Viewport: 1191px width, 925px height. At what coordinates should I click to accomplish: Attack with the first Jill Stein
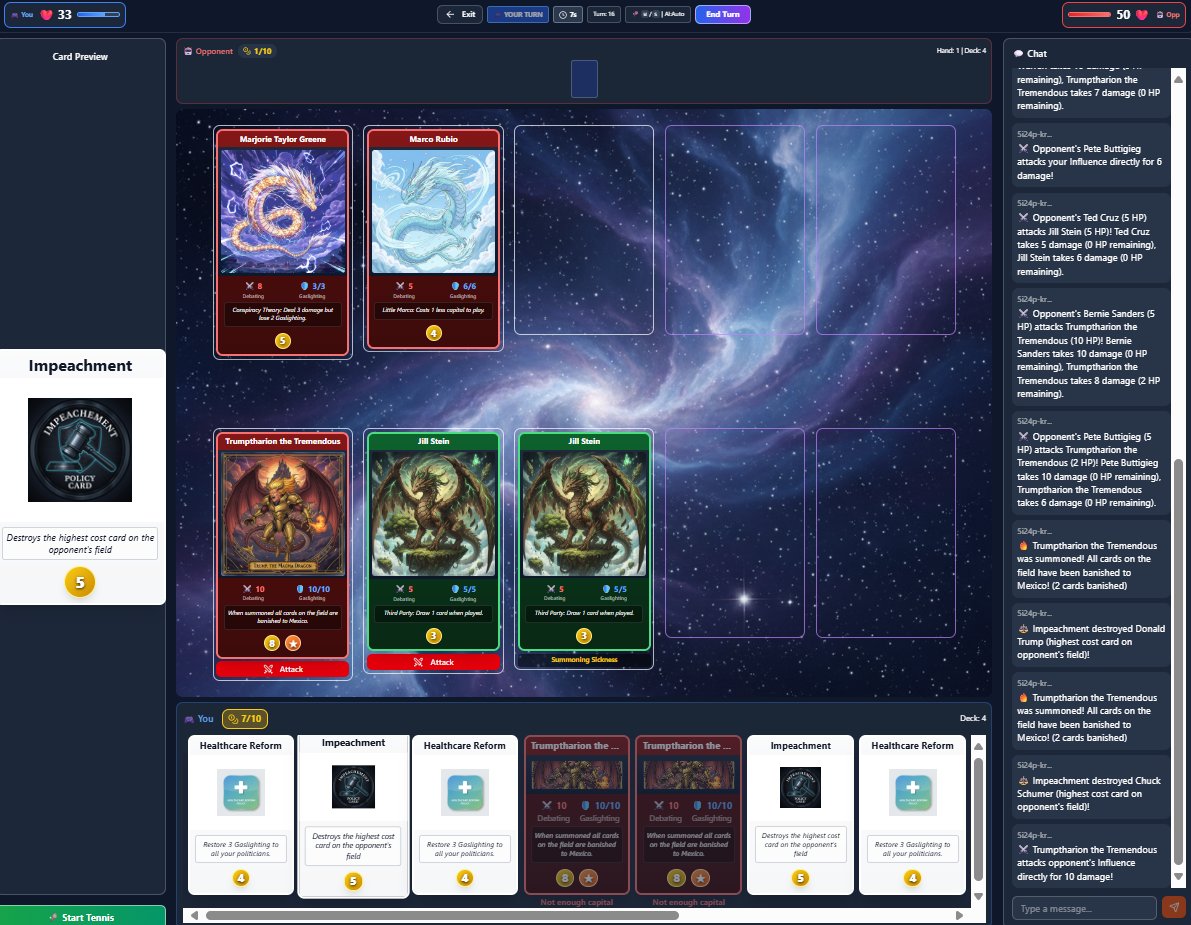(x=433, y=662)
